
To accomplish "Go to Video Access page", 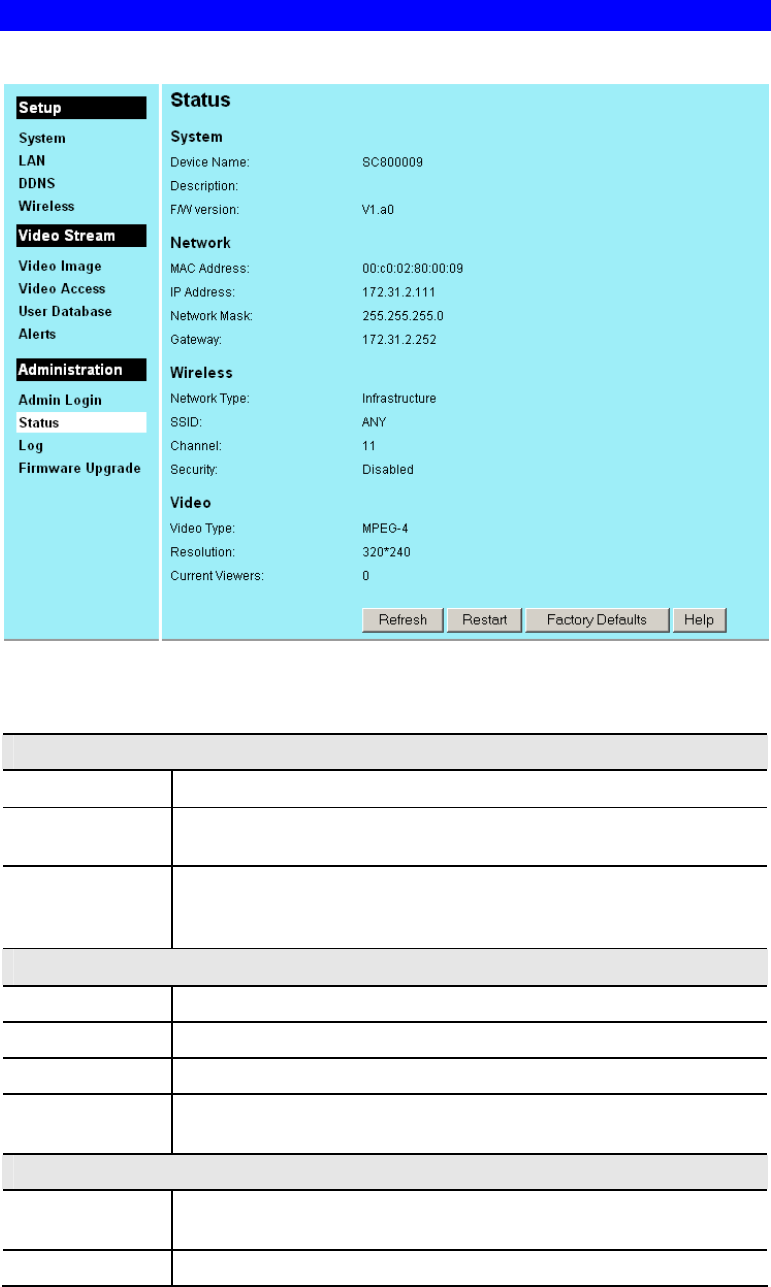I will (x=62, y=289).
